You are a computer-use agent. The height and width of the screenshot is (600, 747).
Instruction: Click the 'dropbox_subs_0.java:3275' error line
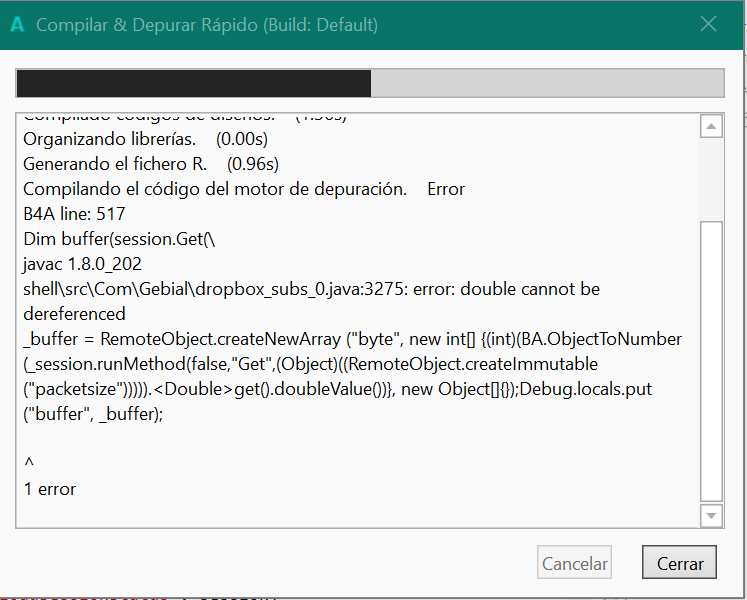pyautogui.click(x=311, y=289)
